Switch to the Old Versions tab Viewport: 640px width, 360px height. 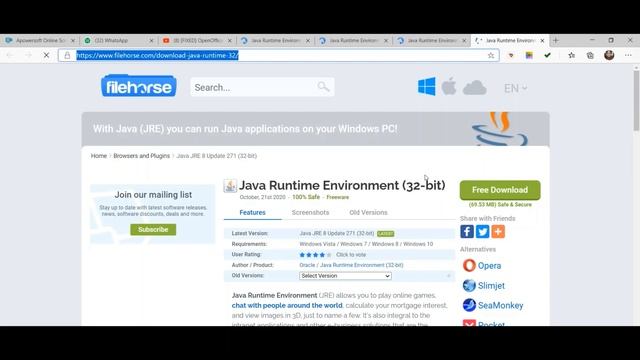[368, 213]
